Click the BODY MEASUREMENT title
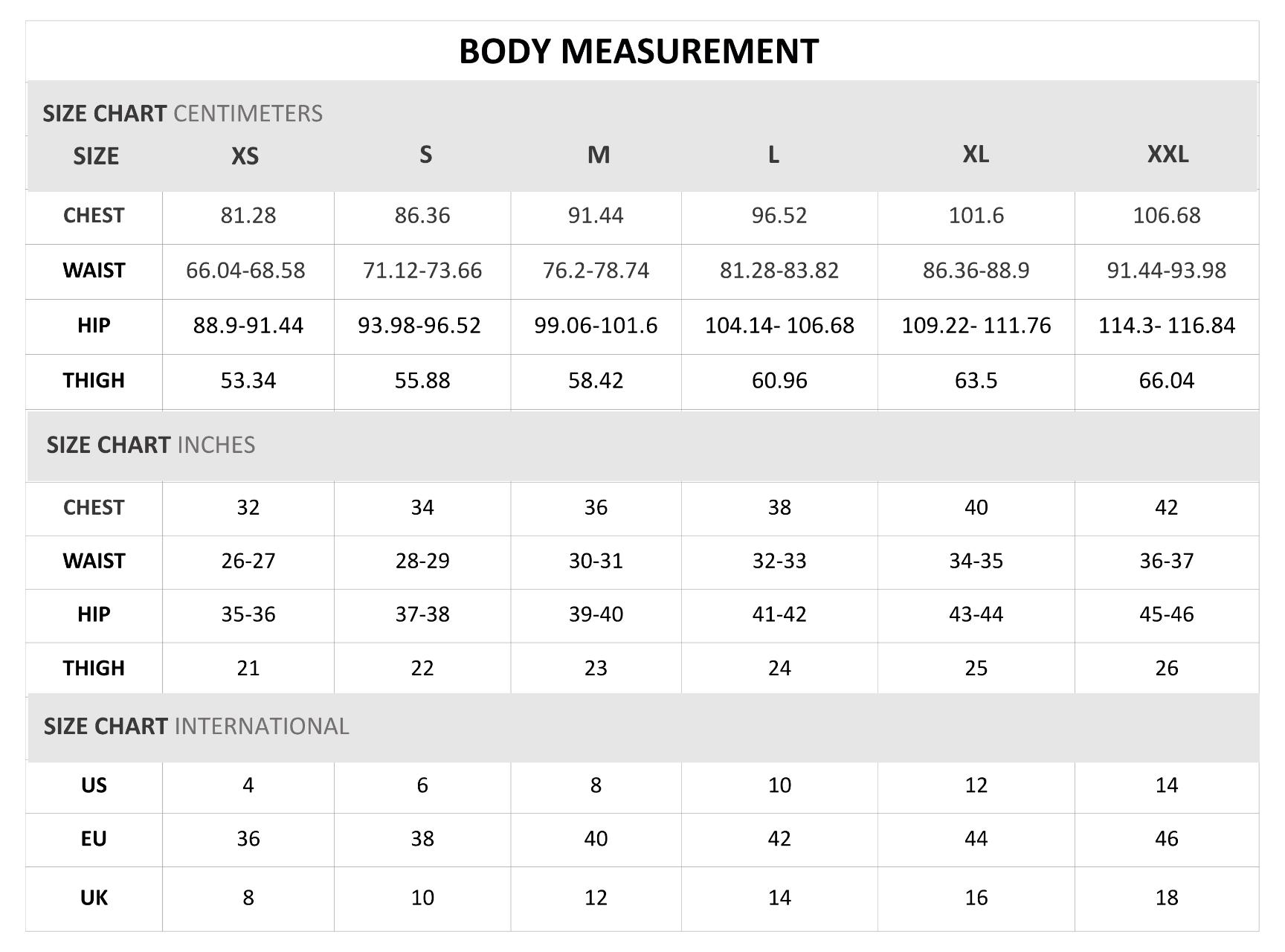The image size is (1285, 952). point(638,51)
